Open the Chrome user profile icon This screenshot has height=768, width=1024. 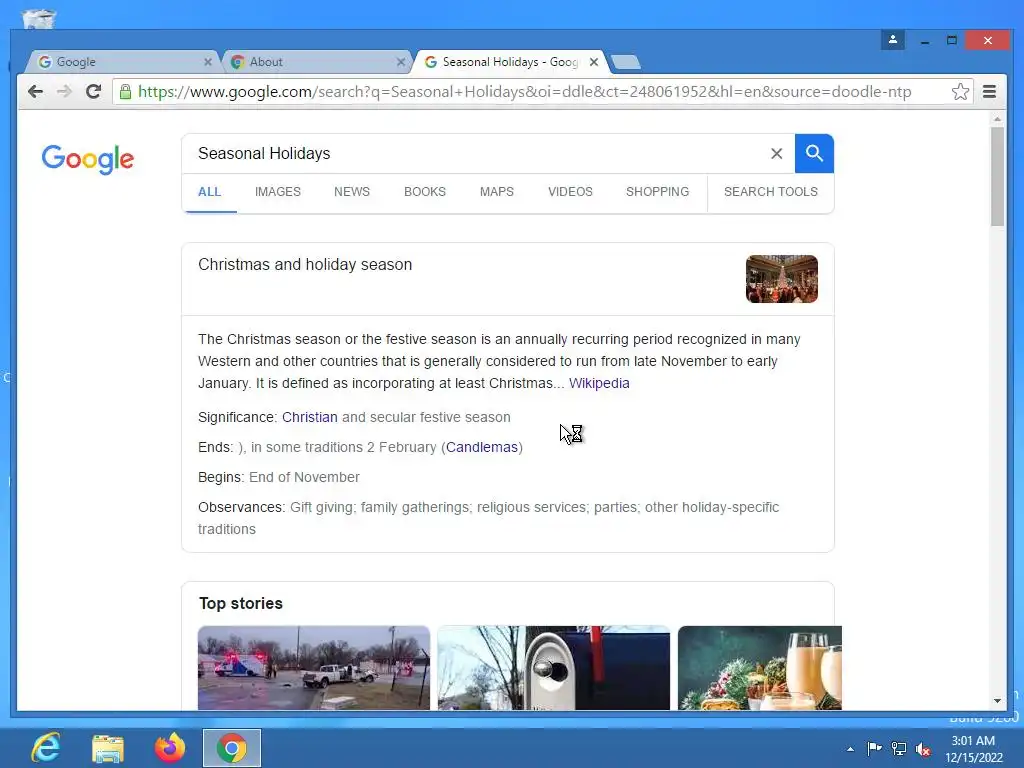click(893, 40)
